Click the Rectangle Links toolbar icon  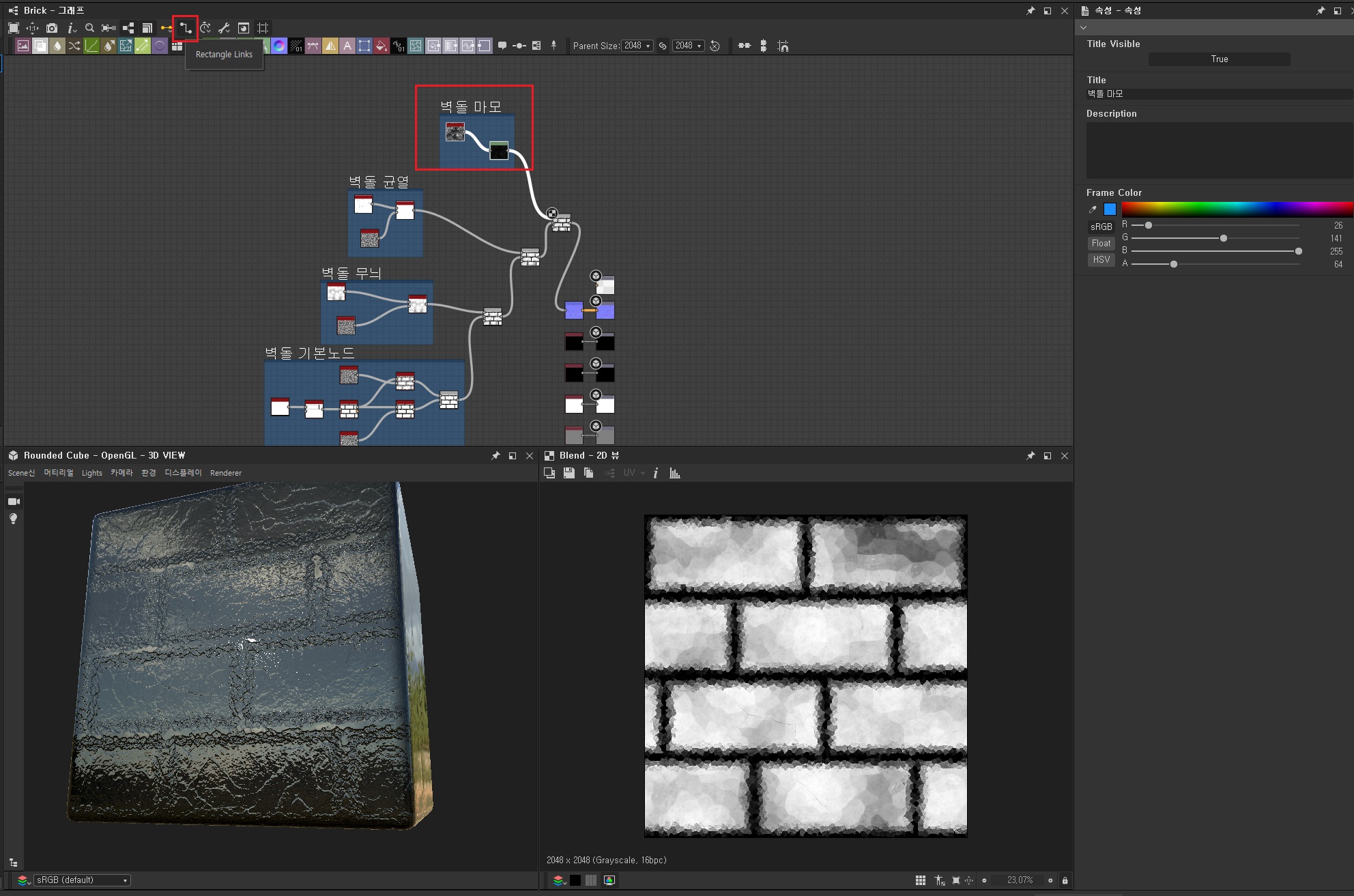pos(185,28)
